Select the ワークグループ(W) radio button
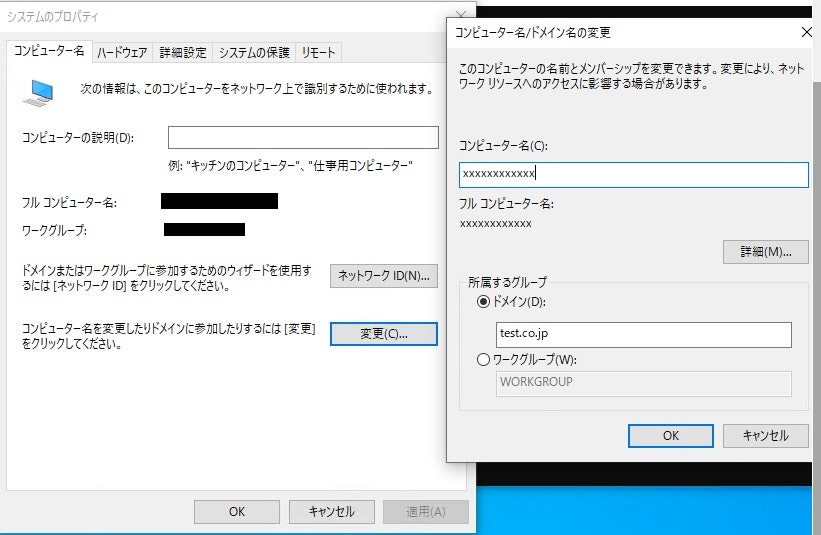 click(483, 360)
